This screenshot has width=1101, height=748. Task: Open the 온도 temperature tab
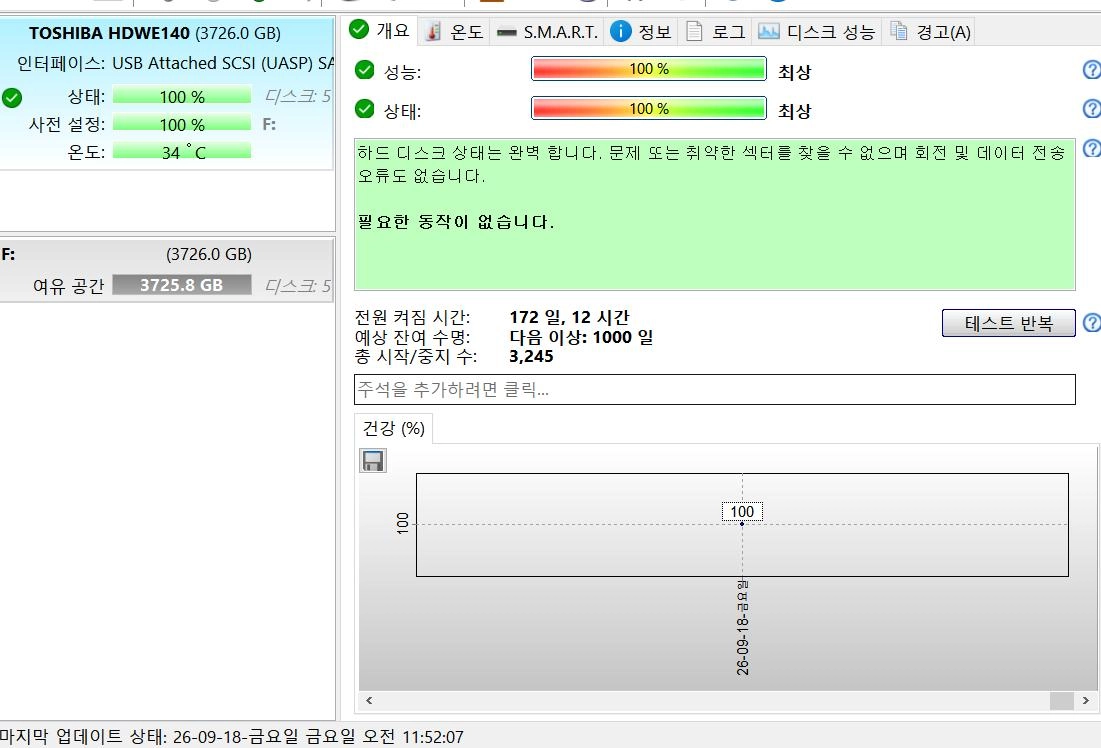(455, 32)
